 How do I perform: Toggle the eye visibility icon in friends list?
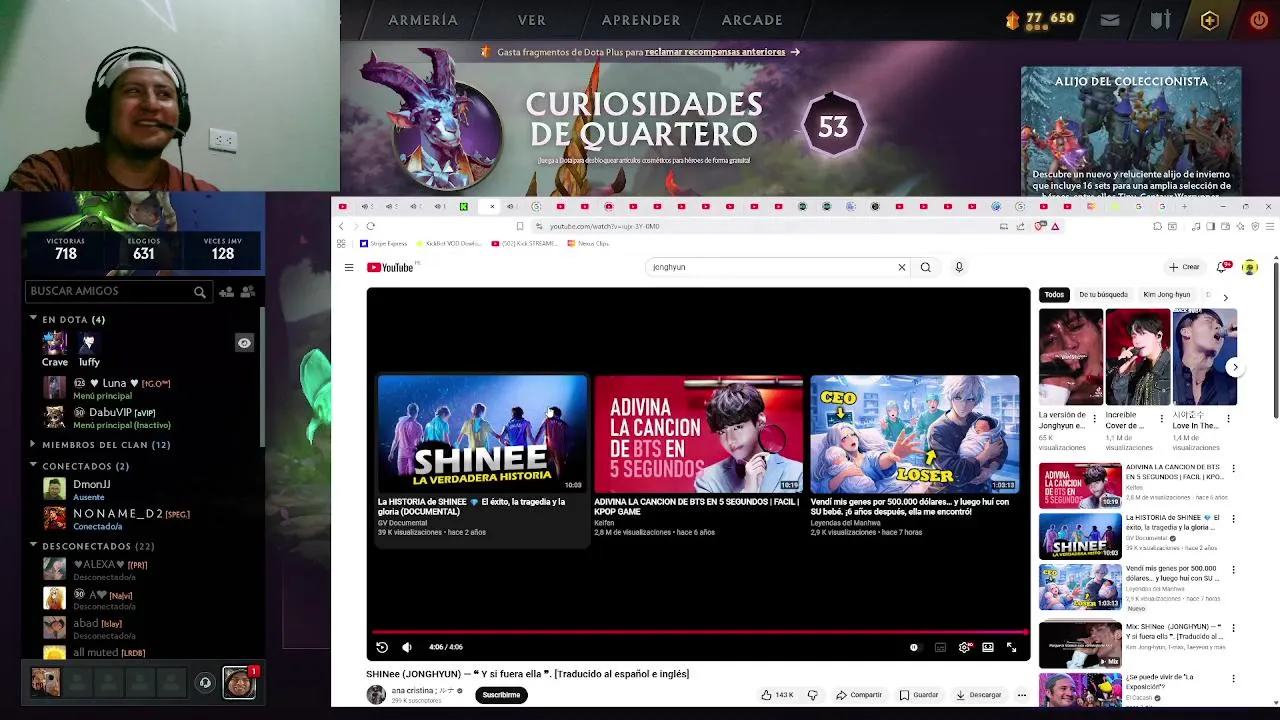click(x=244, y=343)
